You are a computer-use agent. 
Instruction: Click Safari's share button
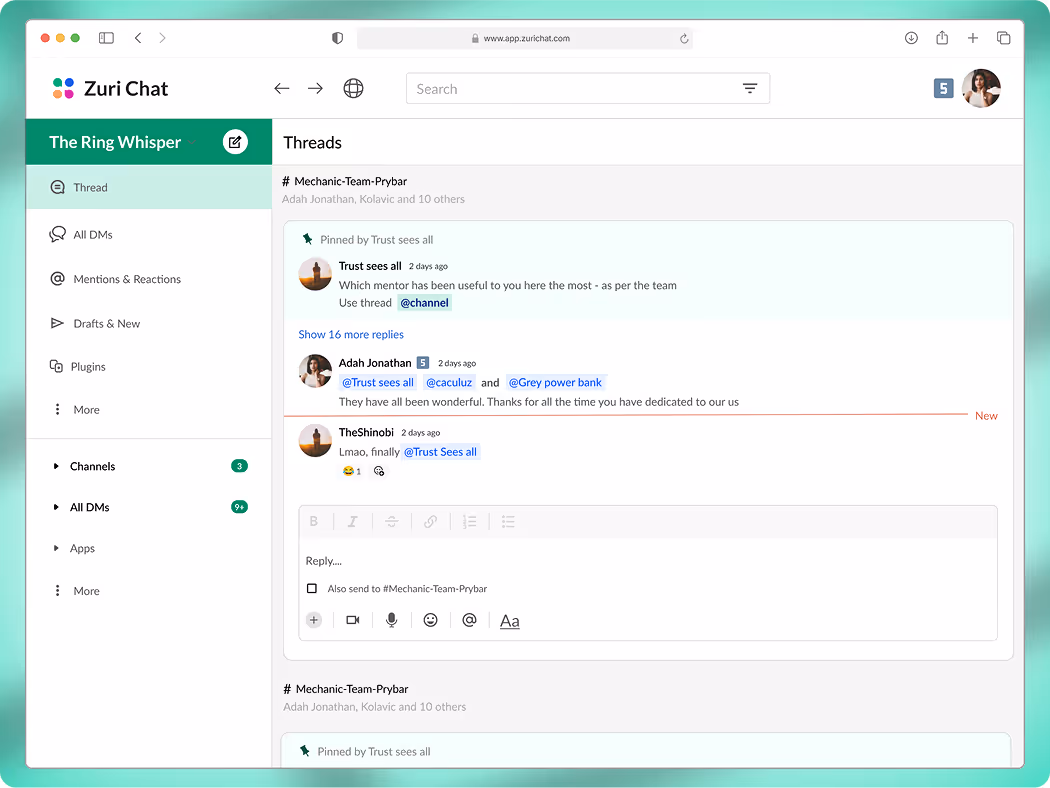(942, 38)
